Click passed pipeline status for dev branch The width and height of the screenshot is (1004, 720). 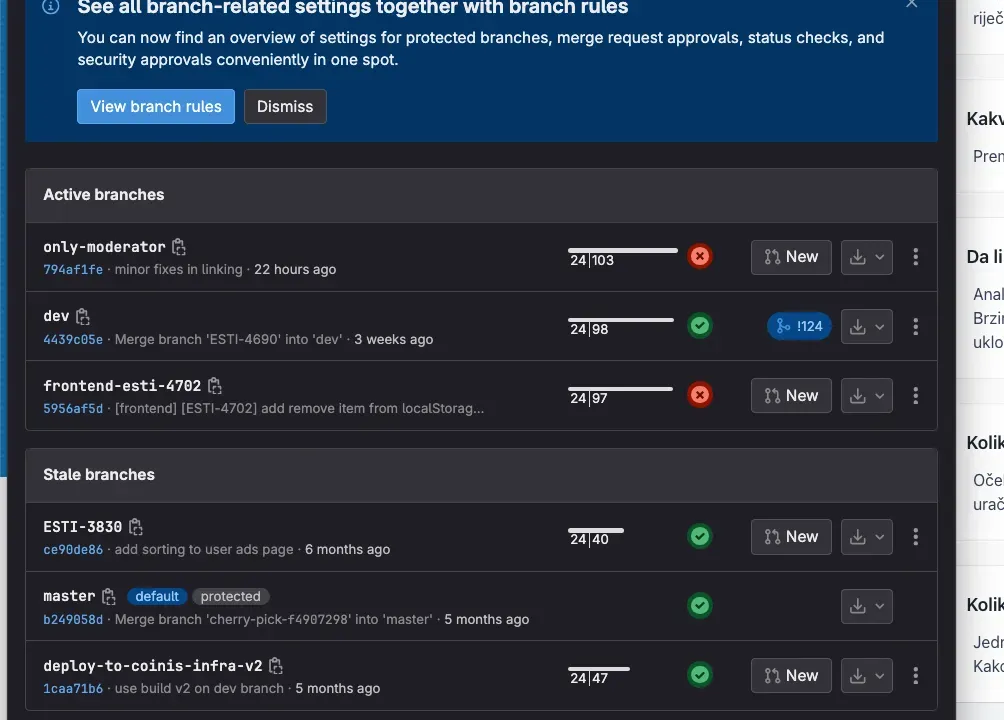[x=700, y=326]
